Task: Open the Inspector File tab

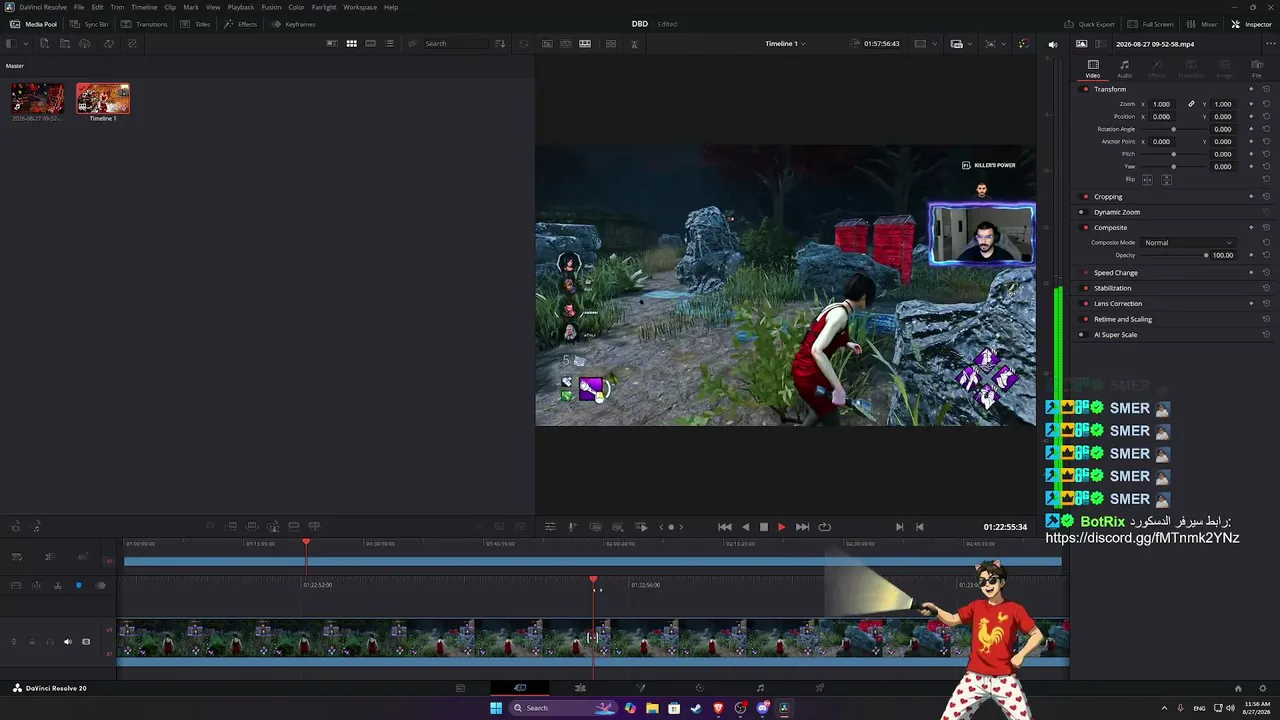Action: 1257,68
